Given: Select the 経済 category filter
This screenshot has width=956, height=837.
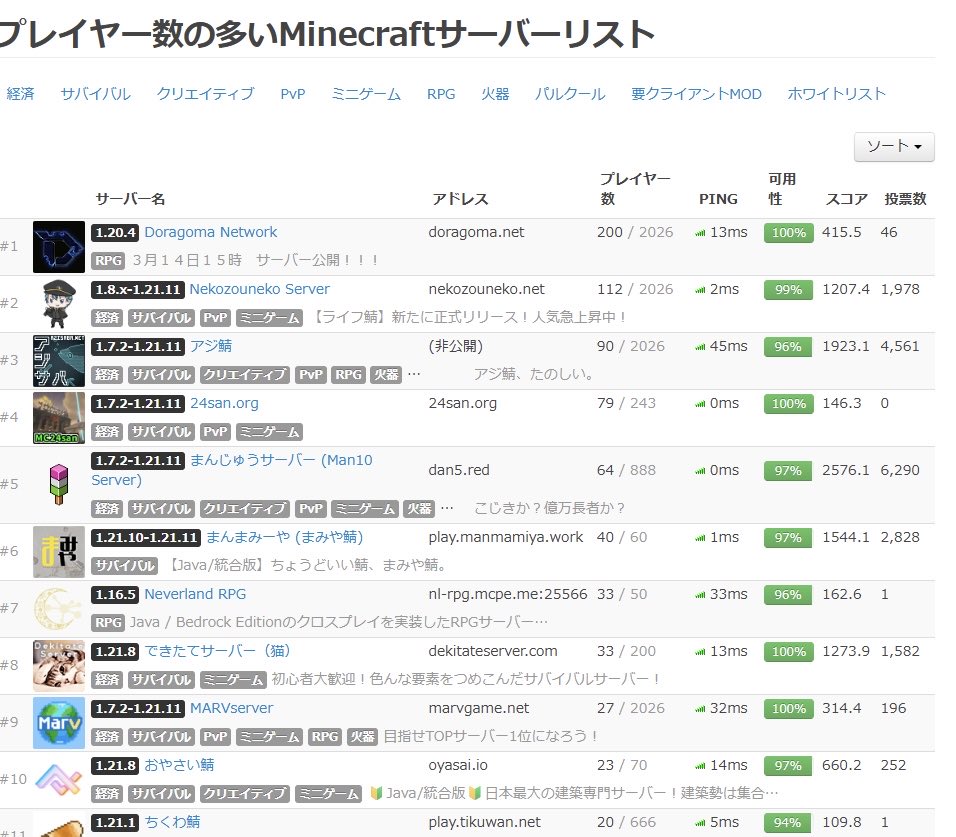Looking at the screenshot, I should click(x=21, y=94).
